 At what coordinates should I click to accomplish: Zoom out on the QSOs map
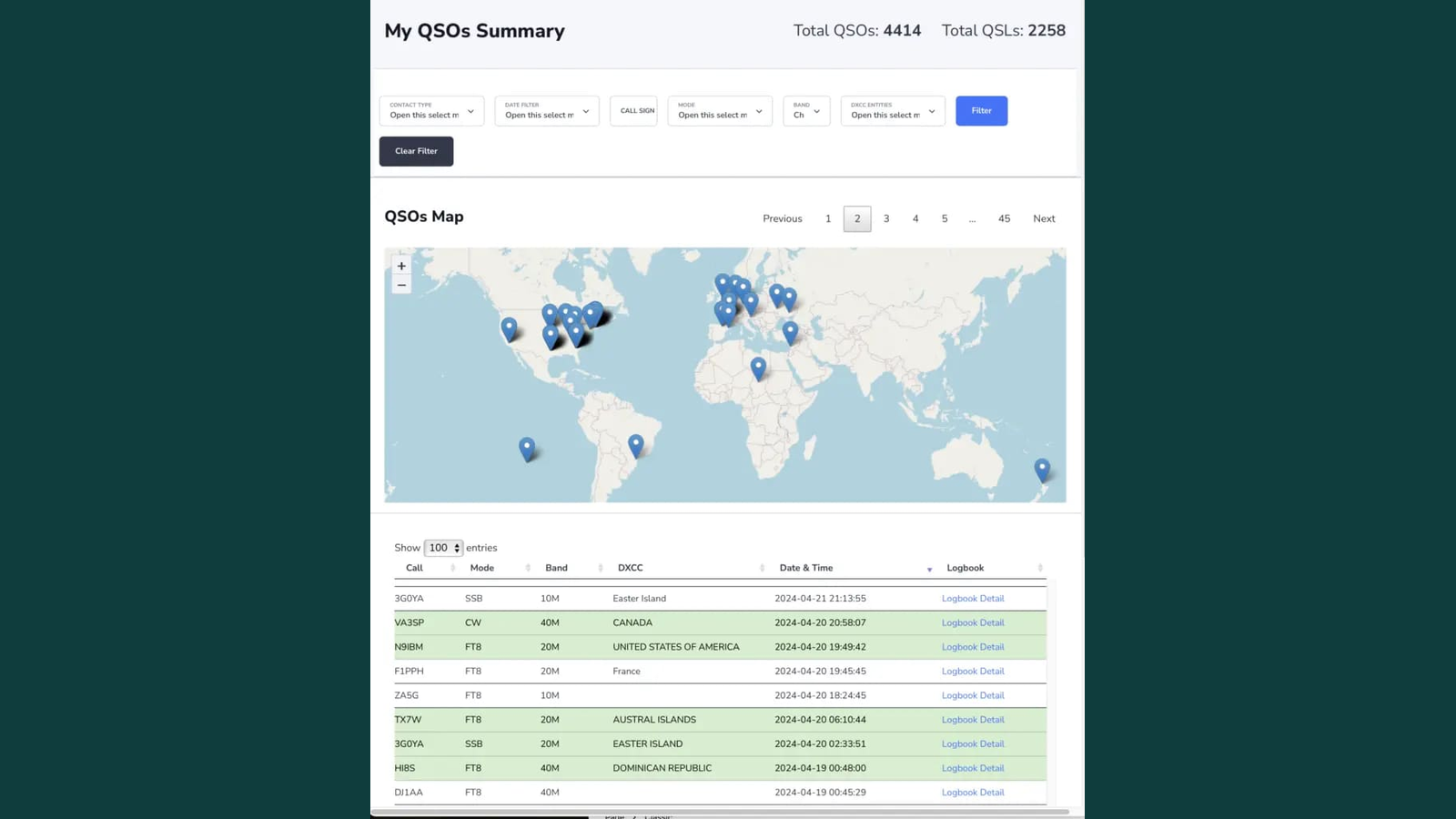401,285
